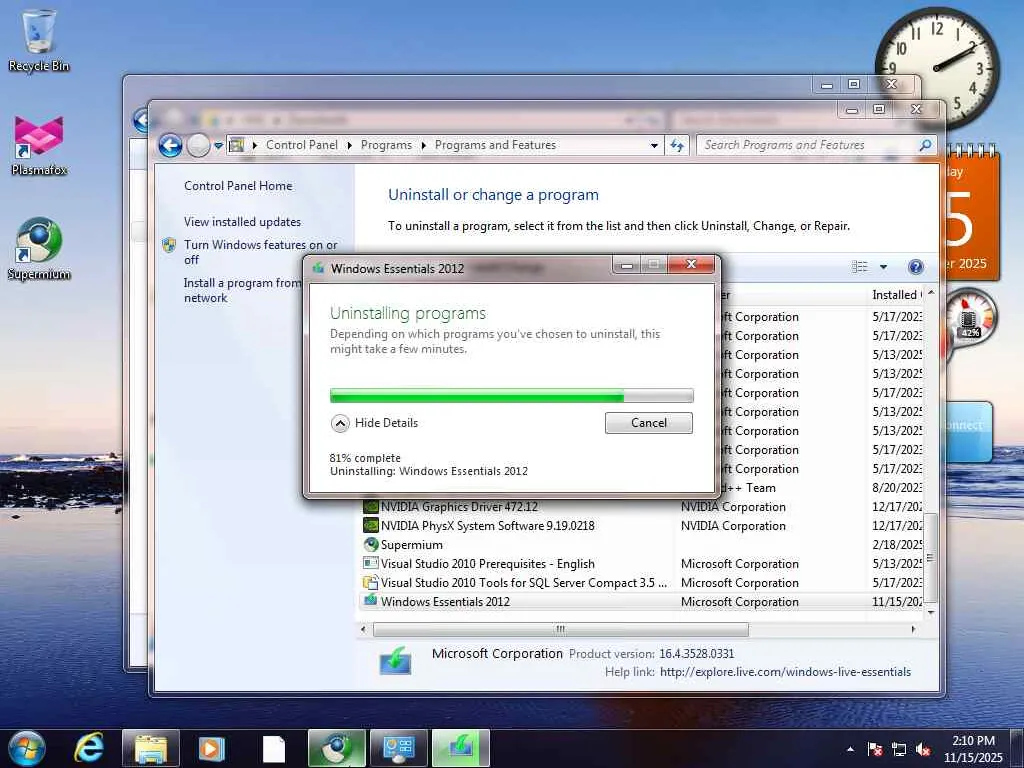
Task: Click the NVIDIA Graphics Driver icon
Action: (370, 507)
